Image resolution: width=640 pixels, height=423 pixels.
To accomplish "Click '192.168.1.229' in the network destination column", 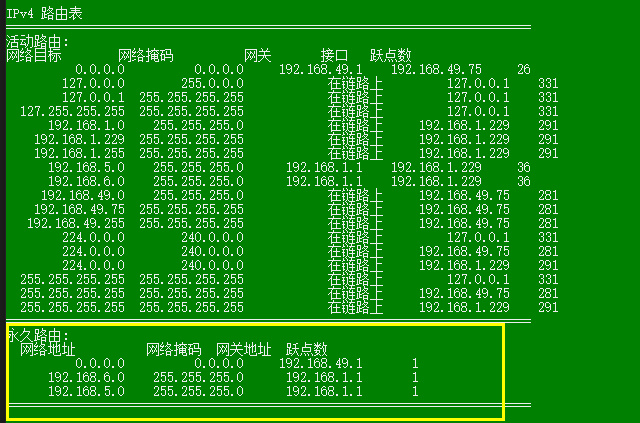I will (x=80, y=139).
